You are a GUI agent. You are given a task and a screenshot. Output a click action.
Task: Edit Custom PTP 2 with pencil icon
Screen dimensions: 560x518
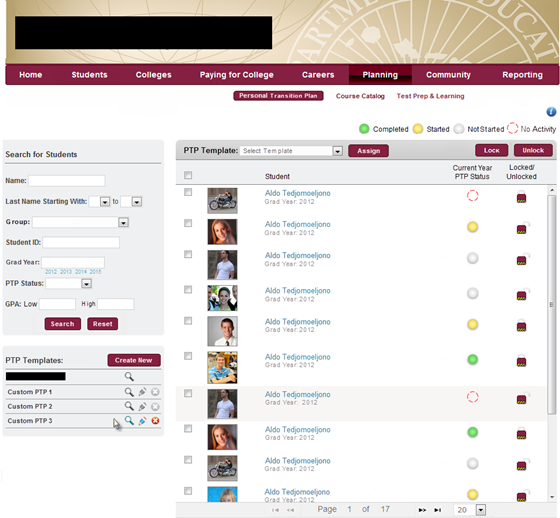click(142, 407)
